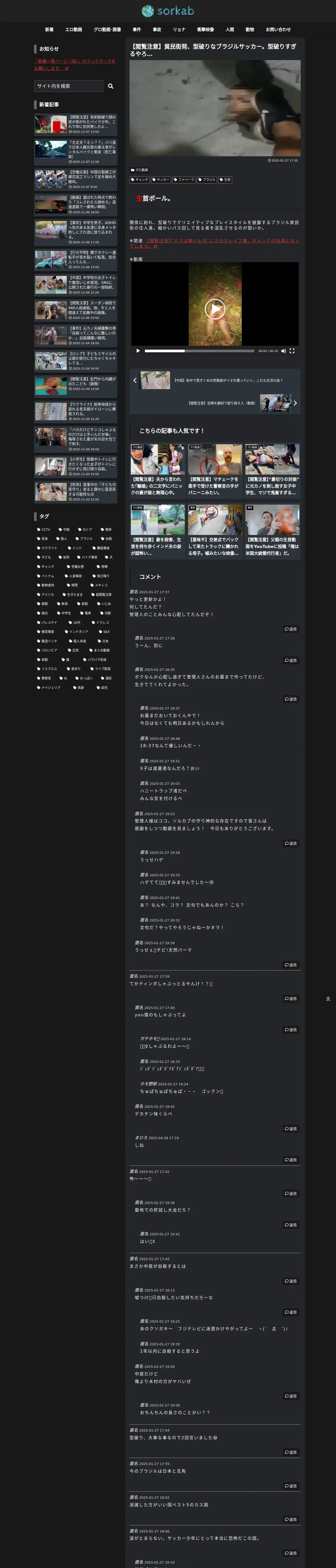336x1568 pixels.
Task: Enter fullscreen using the video fullscreen icon
Action: click(x=292, y=351)
